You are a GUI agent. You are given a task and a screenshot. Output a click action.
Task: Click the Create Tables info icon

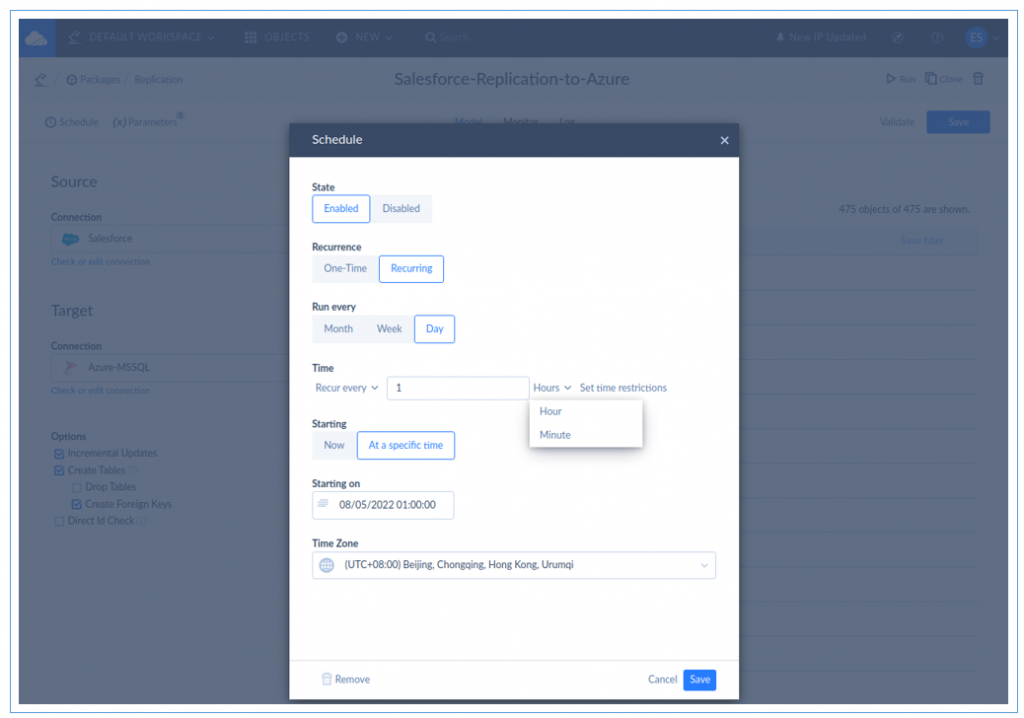(133, 470)
